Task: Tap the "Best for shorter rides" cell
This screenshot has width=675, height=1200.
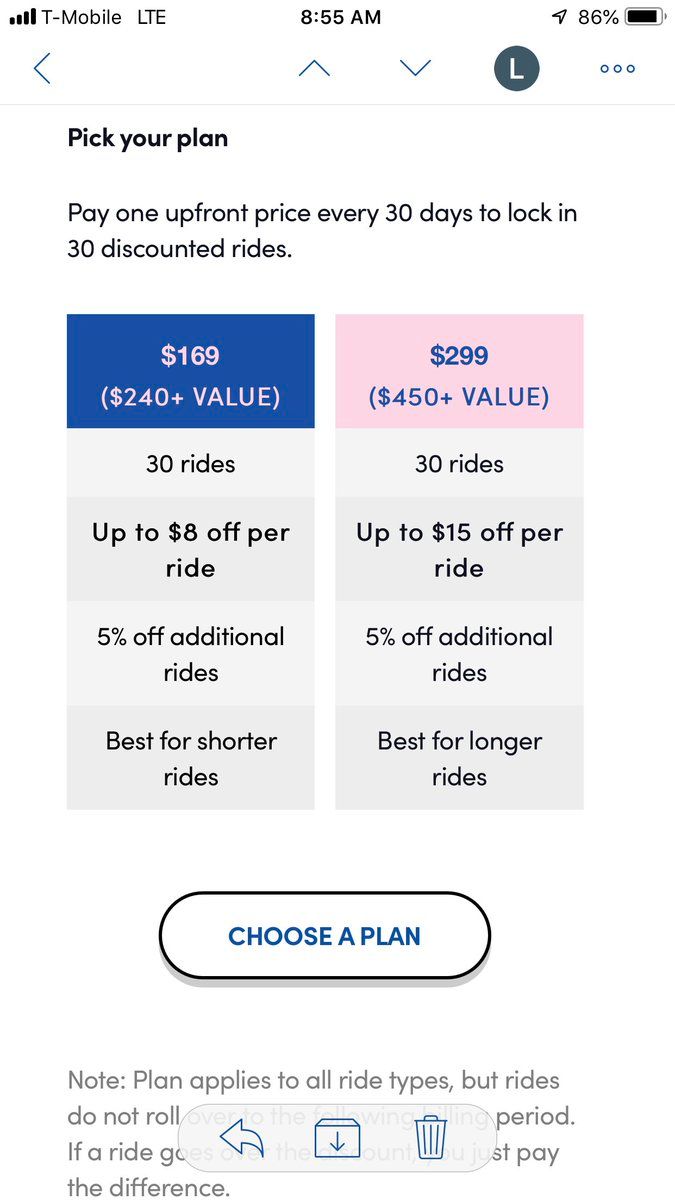Action: (x=190, y=758)
